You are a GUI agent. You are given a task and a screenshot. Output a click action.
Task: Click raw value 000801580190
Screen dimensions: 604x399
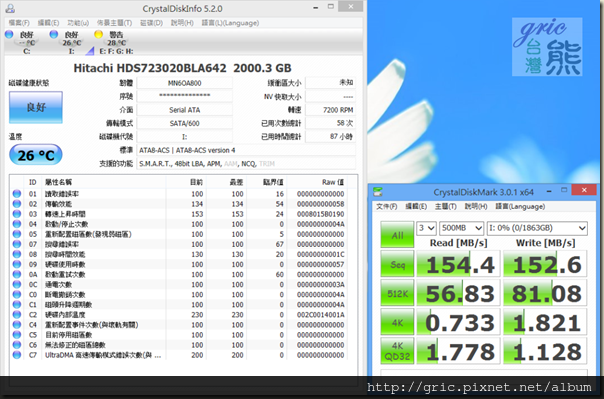[320, 214]
